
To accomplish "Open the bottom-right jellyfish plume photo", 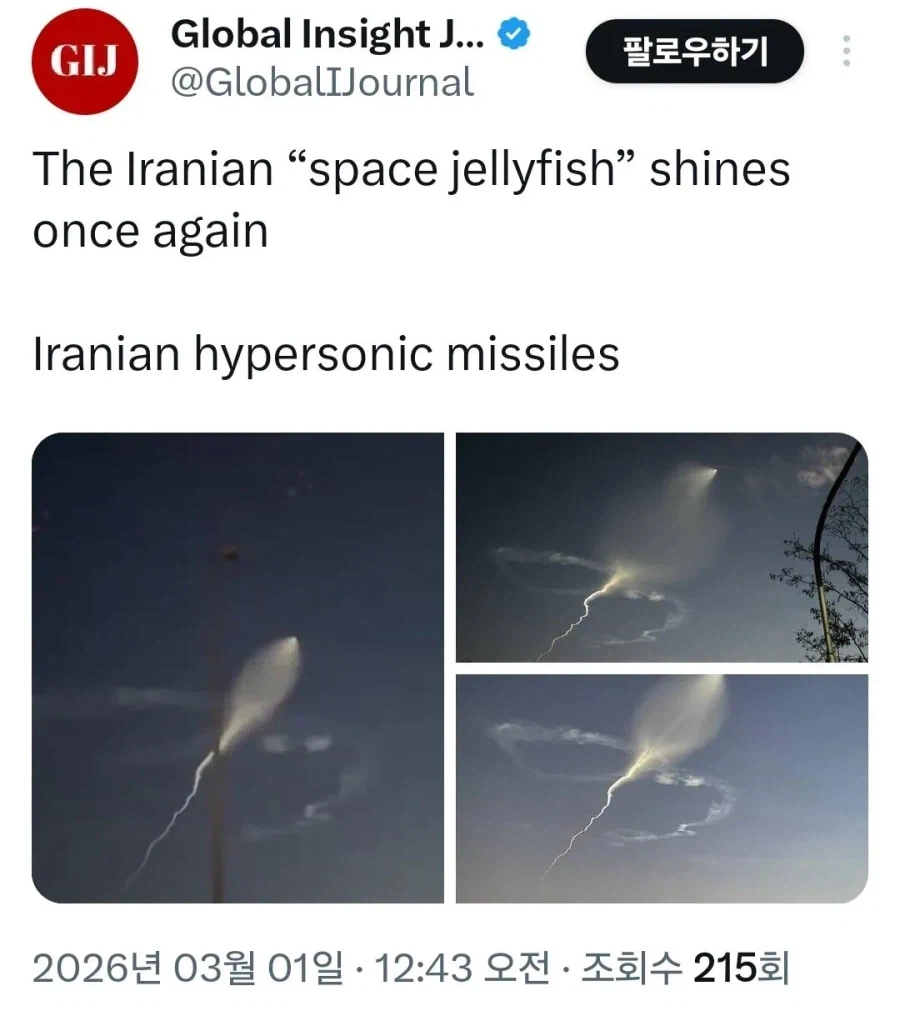I will [x=662, y=789].
